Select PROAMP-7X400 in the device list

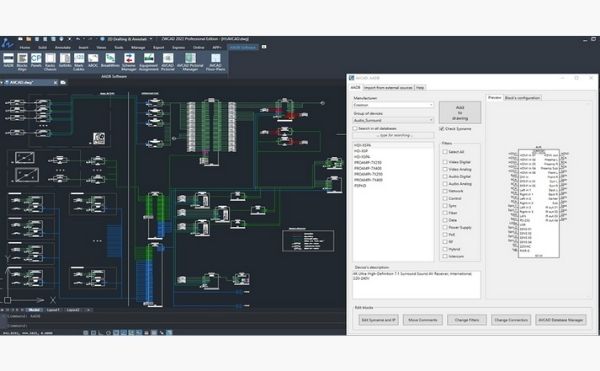click(x=368, y=168)
